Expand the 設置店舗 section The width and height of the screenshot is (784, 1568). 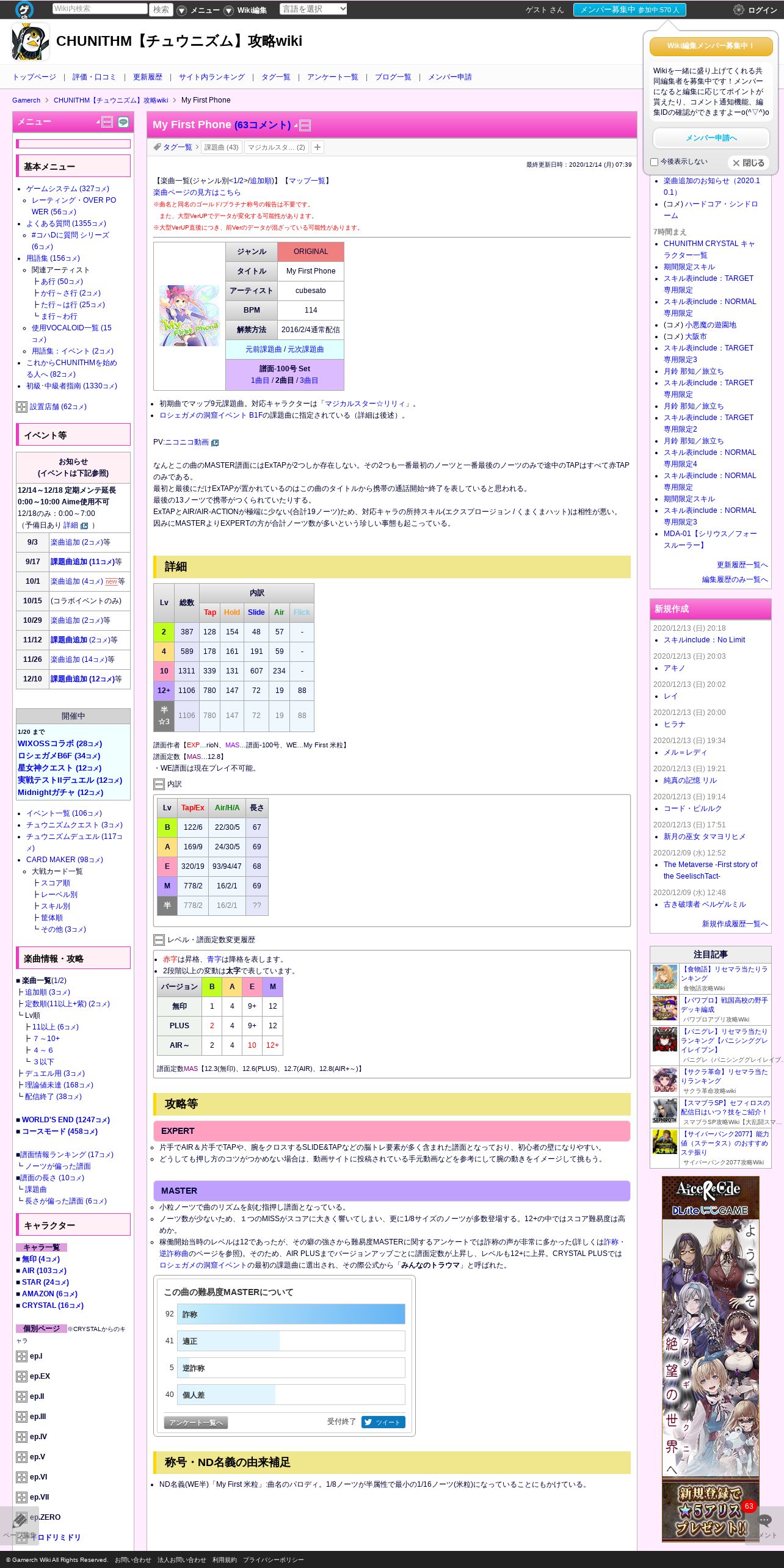(21, 407)
